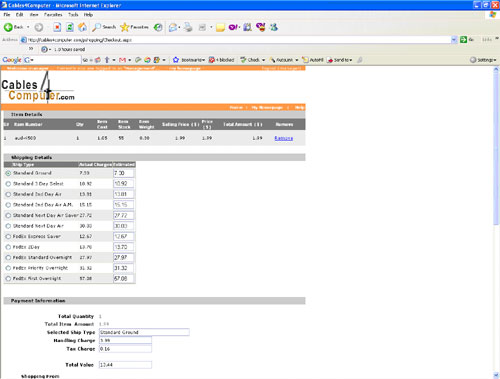Click the History clock icon
The width and height of the screenshot is (500, 379).
click(x=158, y=27)
